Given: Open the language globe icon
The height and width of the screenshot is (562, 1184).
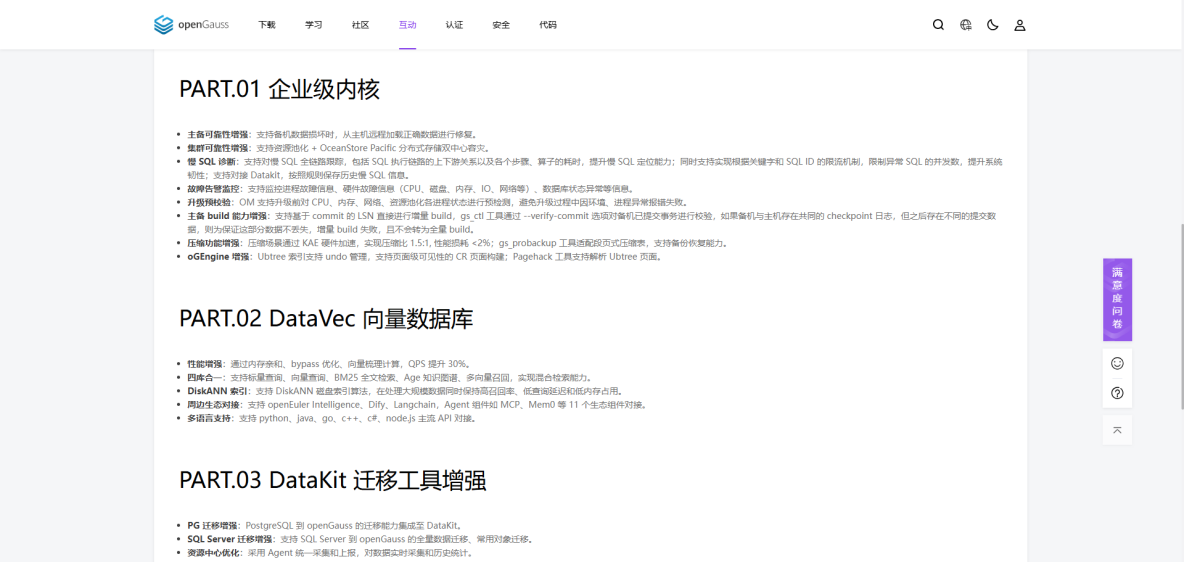Looking at the screenshot, I should (965, 25).
